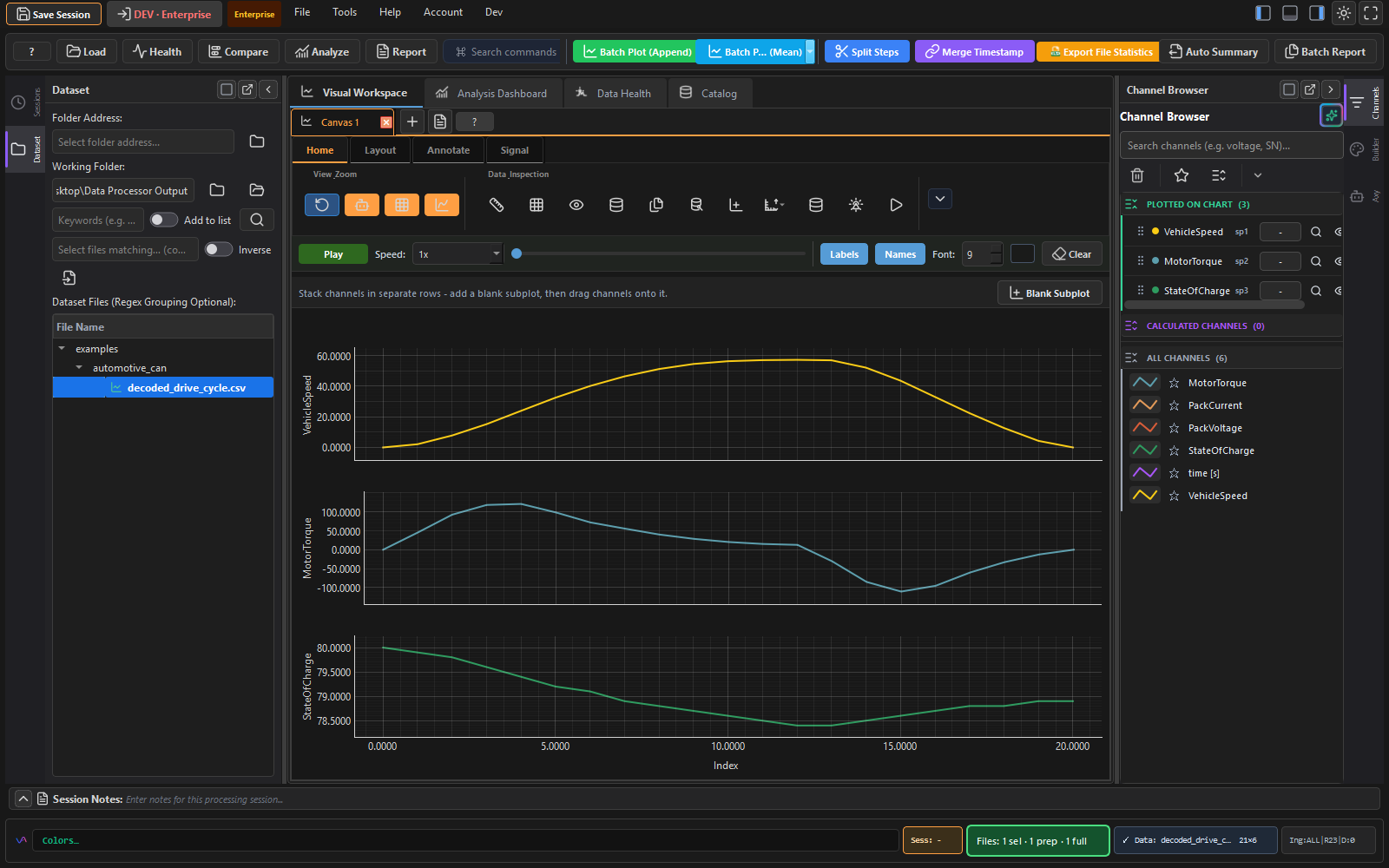Click the database search icon in Data Inspection

coord(696,205)
